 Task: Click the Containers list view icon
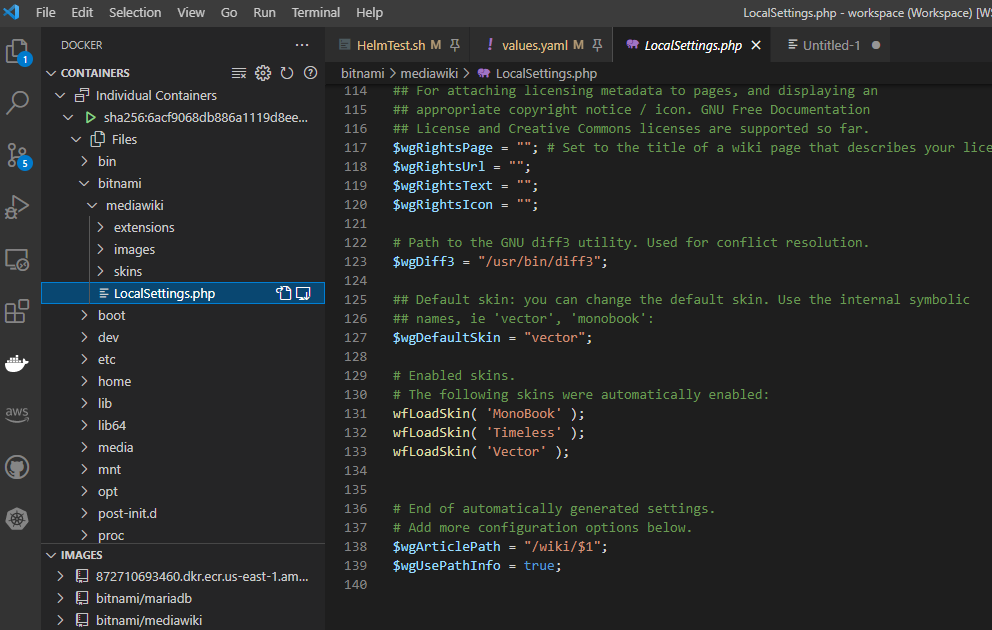pos(239,73)
